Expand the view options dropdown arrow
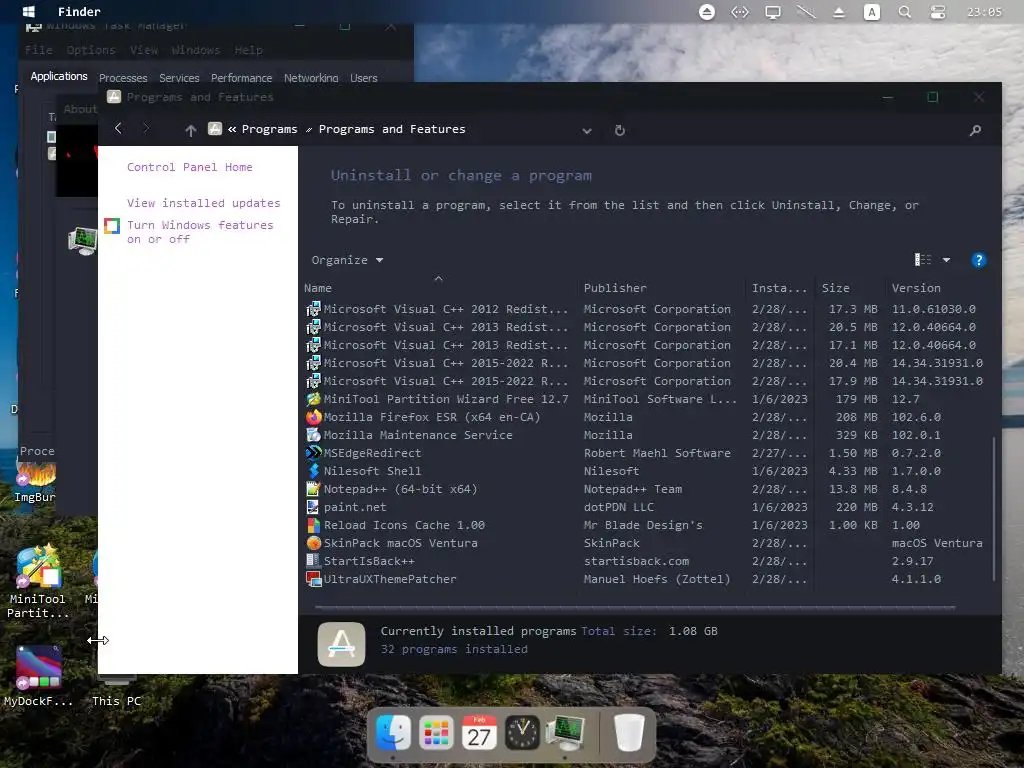The height and width of the screenshot is (768, 1024). (x=946, y=260)
